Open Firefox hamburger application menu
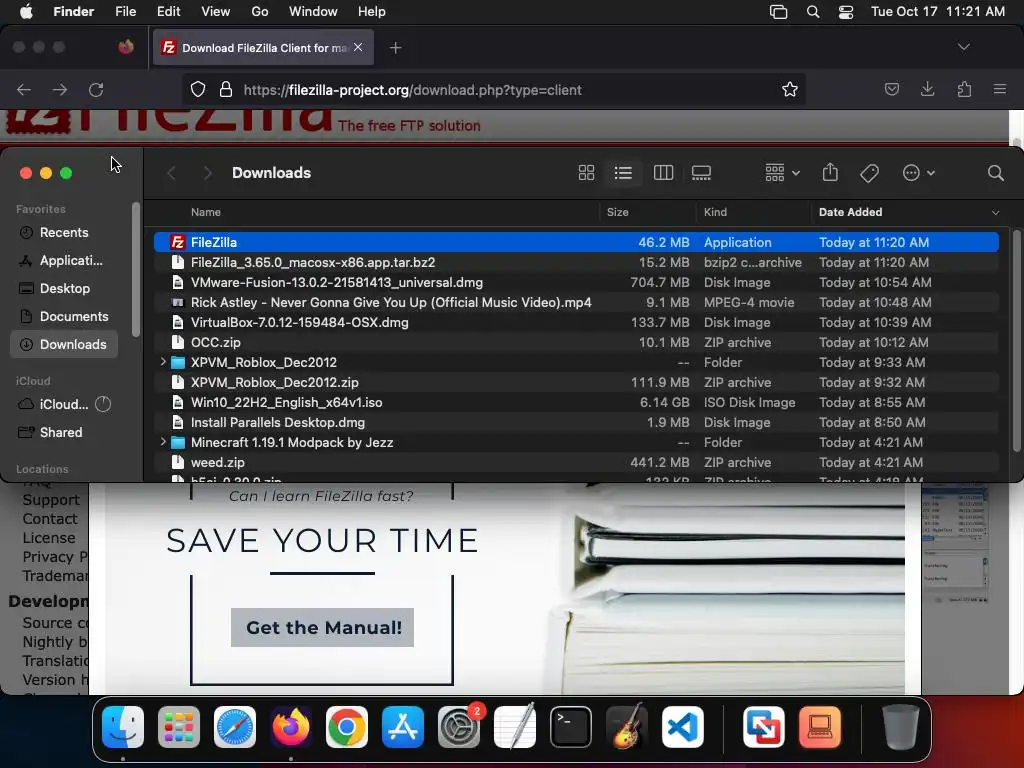Screen dimensions: 1024x768 pyautogui.click(x=1000, y=89)
